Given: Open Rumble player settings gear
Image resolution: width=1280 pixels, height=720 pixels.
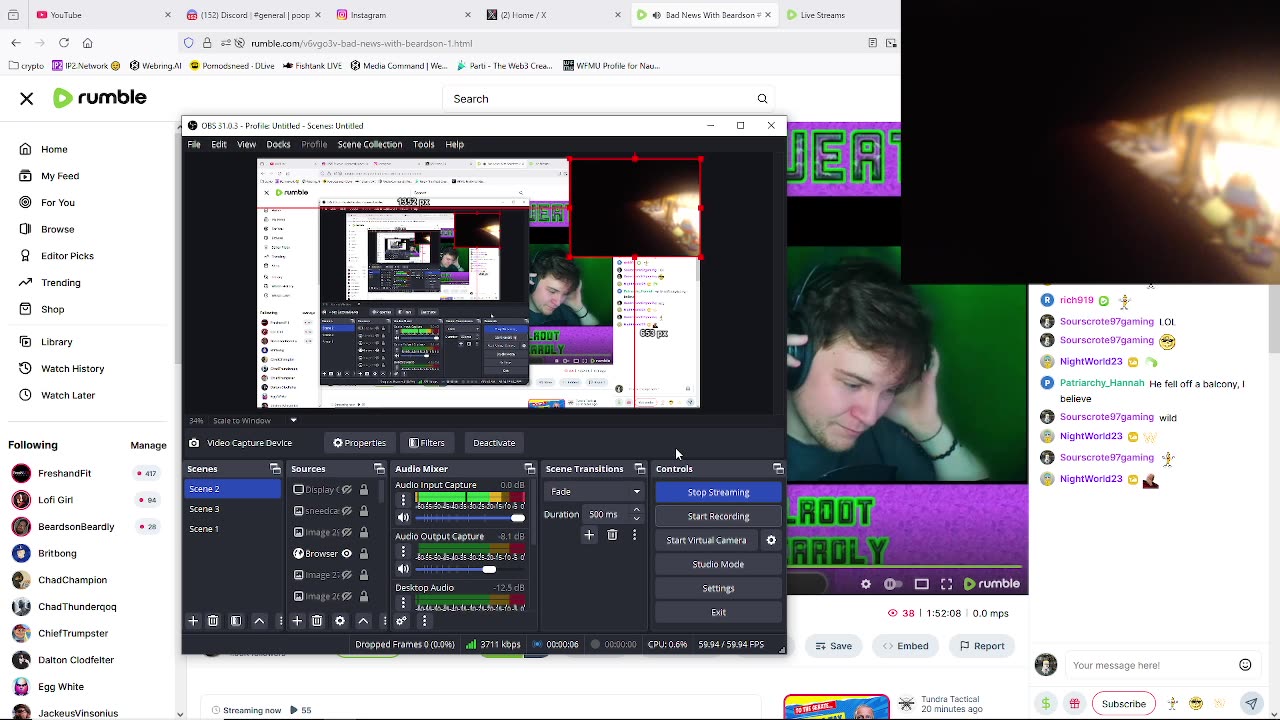Looking at the screenshot, I should click(866, 584).
